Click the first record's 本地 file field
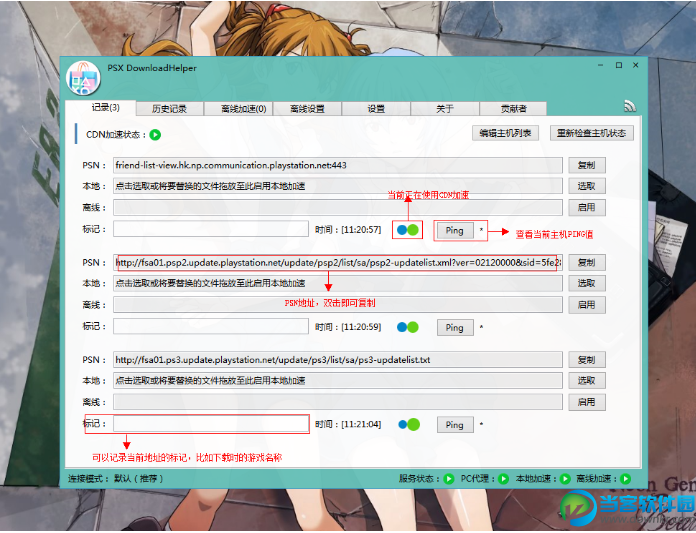Screen dimensions: 696x533 coord(338,186)
